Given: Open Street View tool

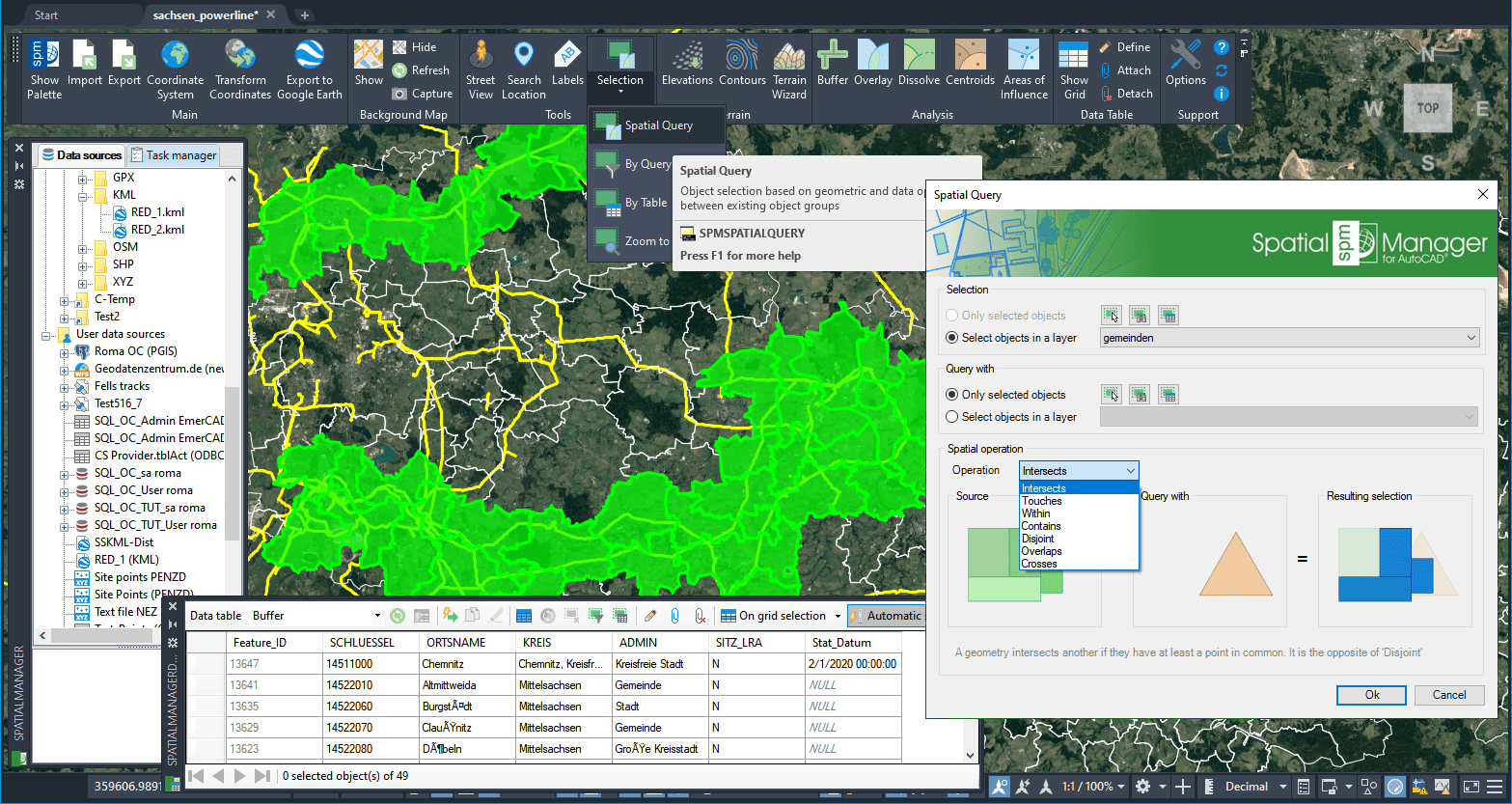Looking at the screenshot, I should pos(481,69).
